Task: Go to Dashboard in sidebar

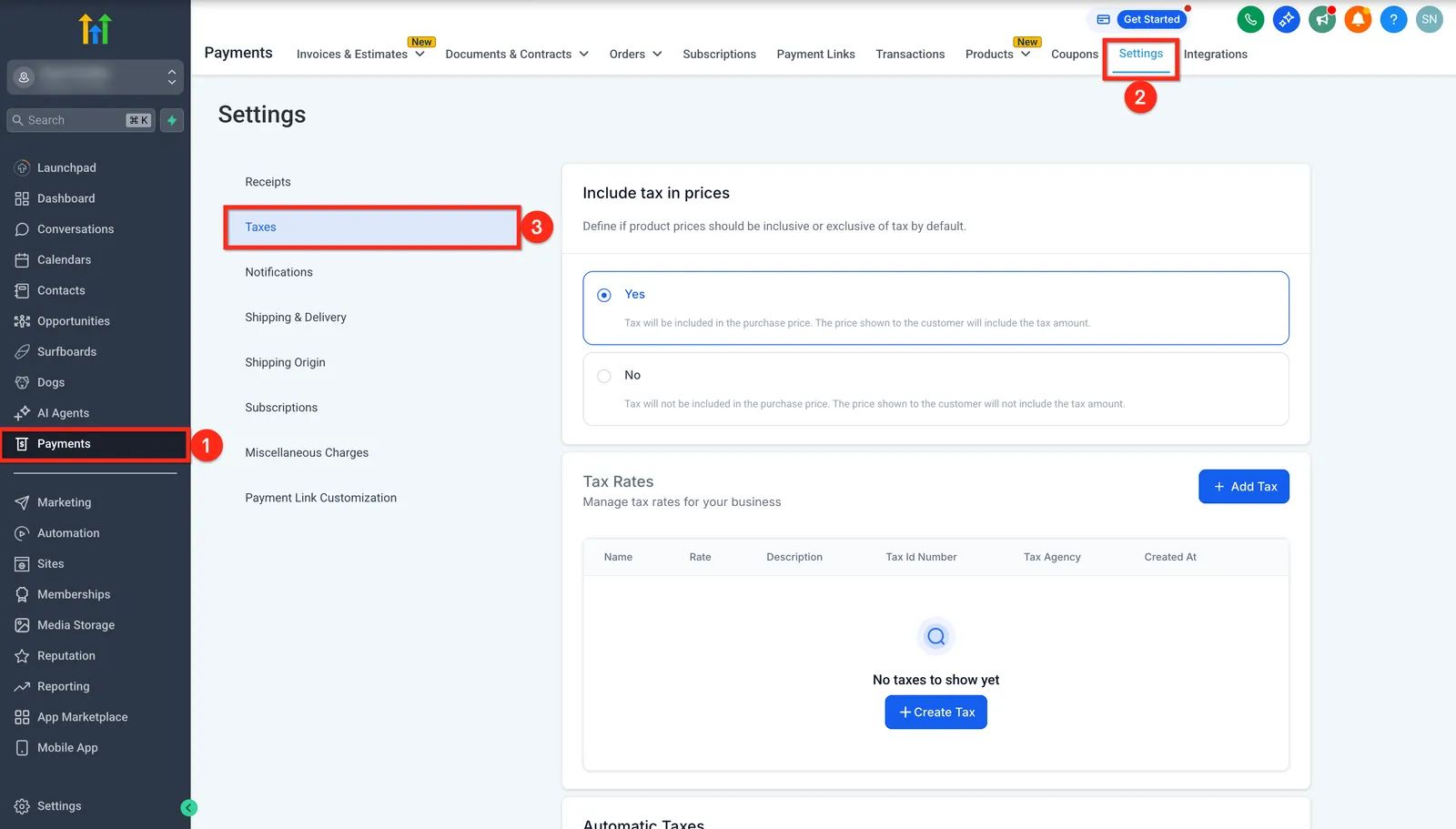Action: click(66, 198)
